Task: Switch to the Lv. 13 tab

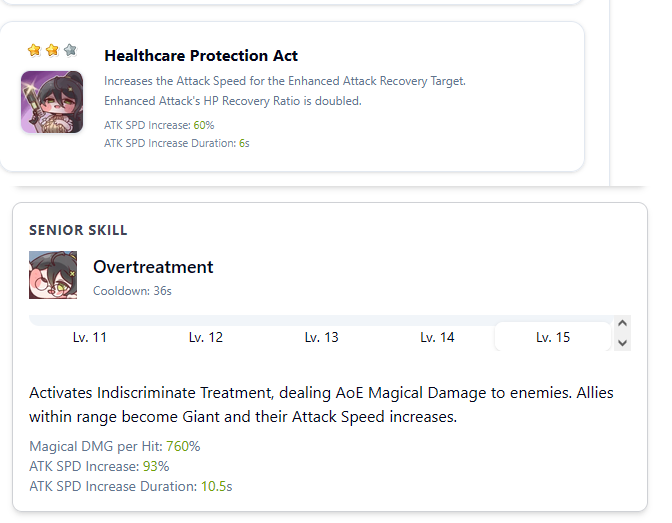Action: [x=321, y=337]
